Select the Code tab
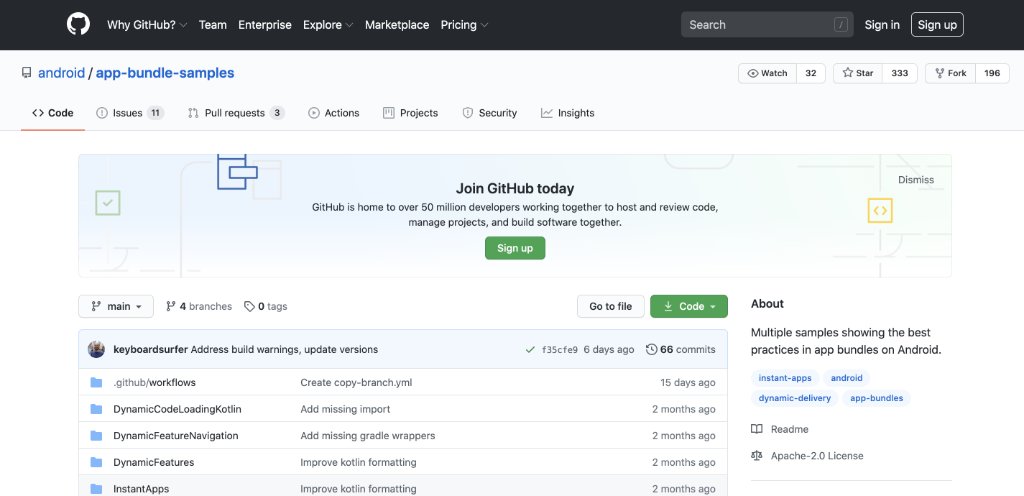Image resolution: width=1024 pixels, height=496 pixels. click(x=53, y=113)
